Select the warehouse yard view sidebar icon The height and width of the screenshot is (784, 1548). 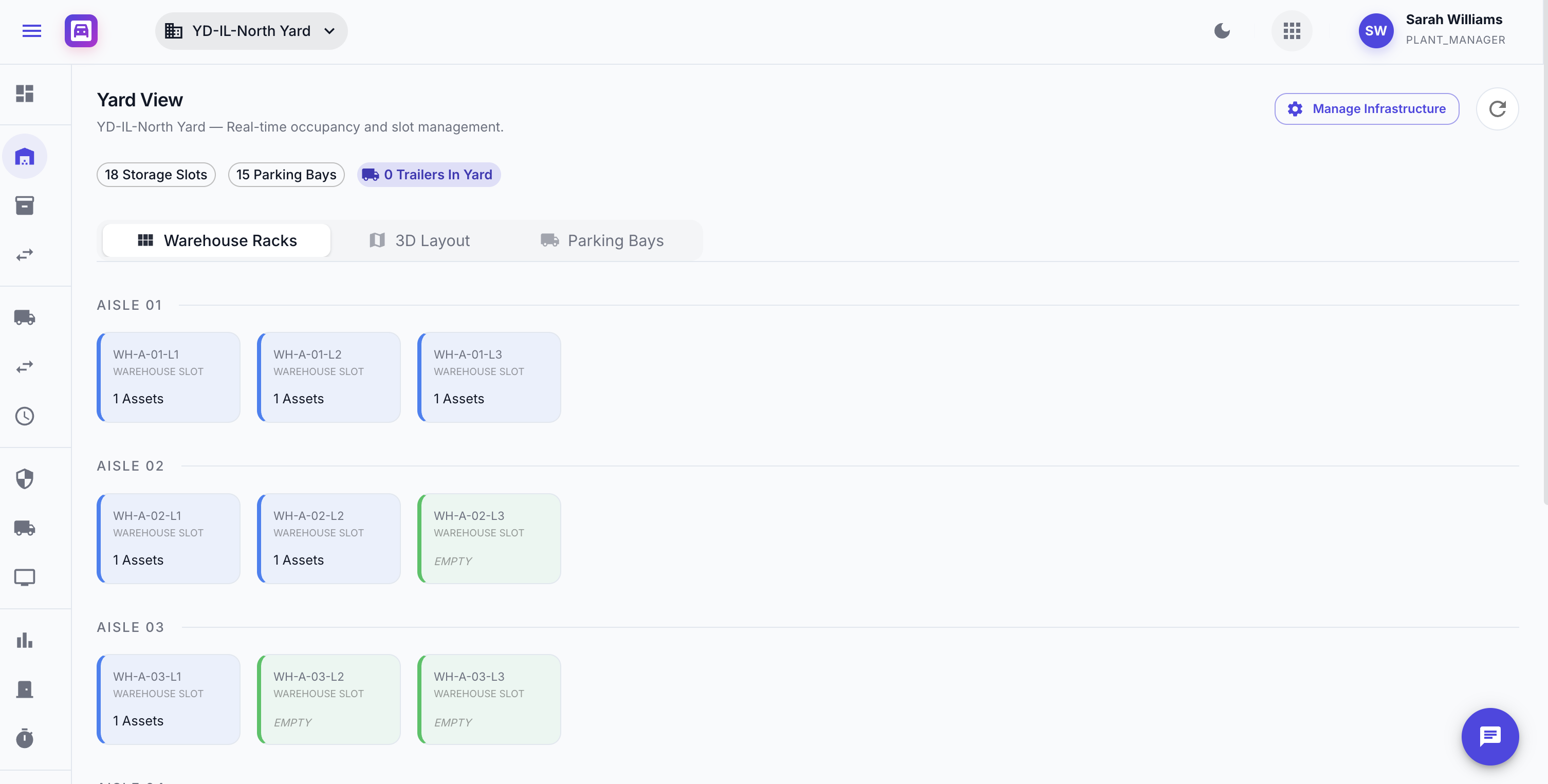25,157
